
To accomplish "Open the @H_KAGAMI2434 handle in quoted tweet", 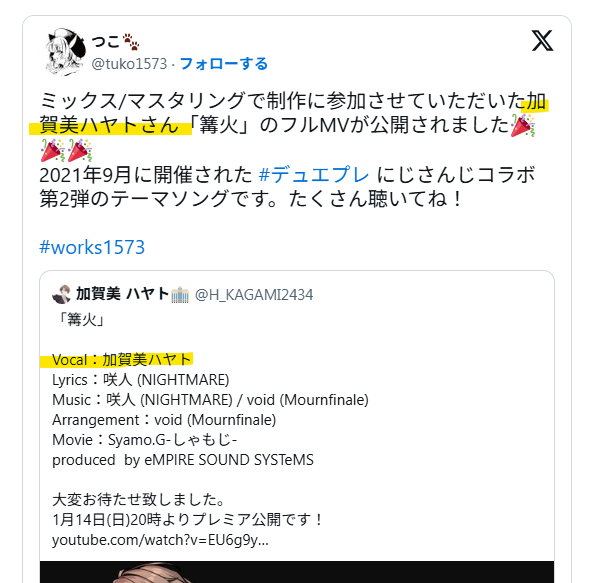I will (254, 295).
